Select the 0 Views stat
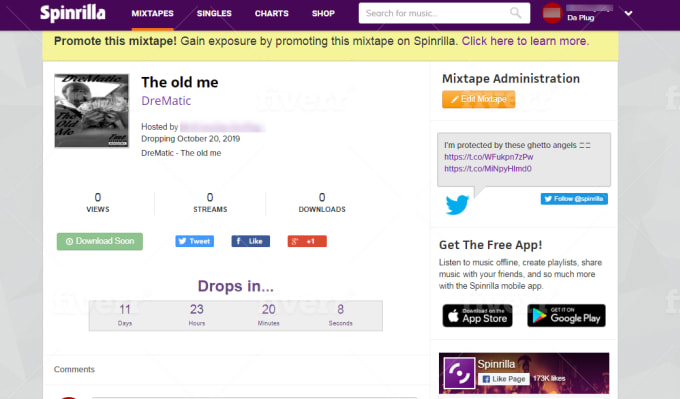 click(x=98, y=203)
